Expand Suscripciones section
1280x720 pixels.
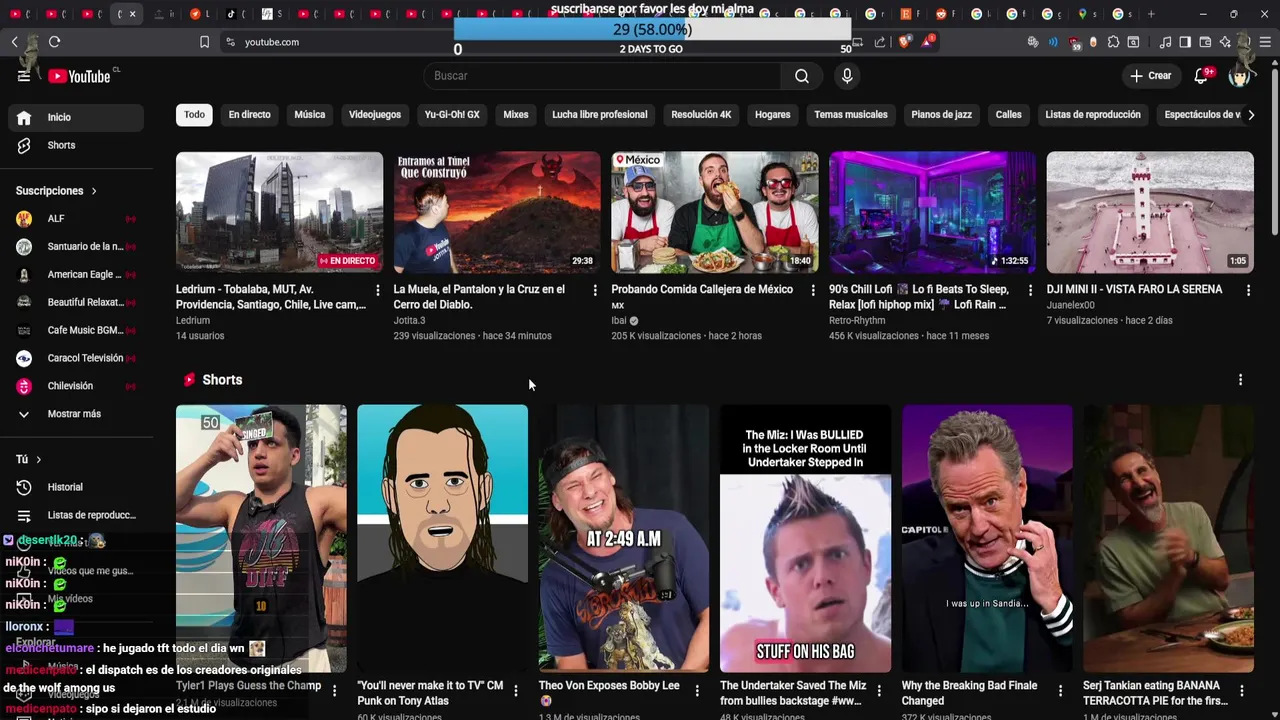57,191
